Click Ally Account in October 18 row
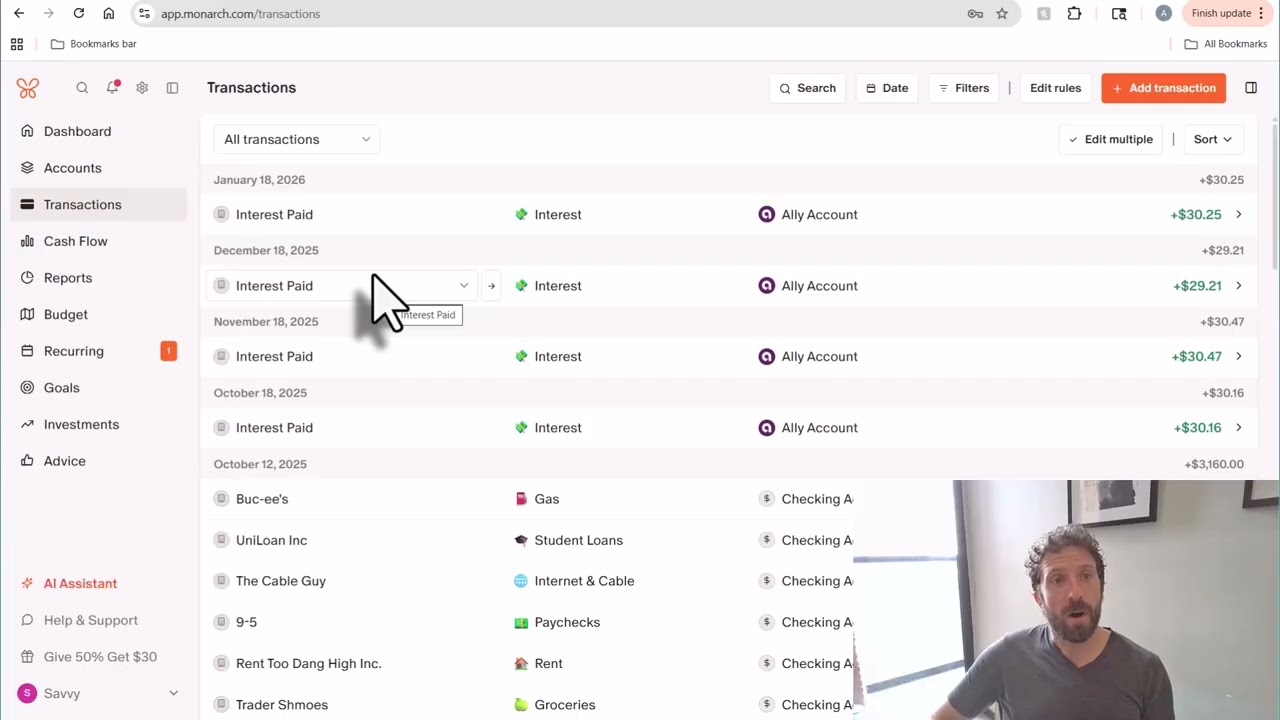Screen dimensions: 1280x720 click(x=820, y=428)
